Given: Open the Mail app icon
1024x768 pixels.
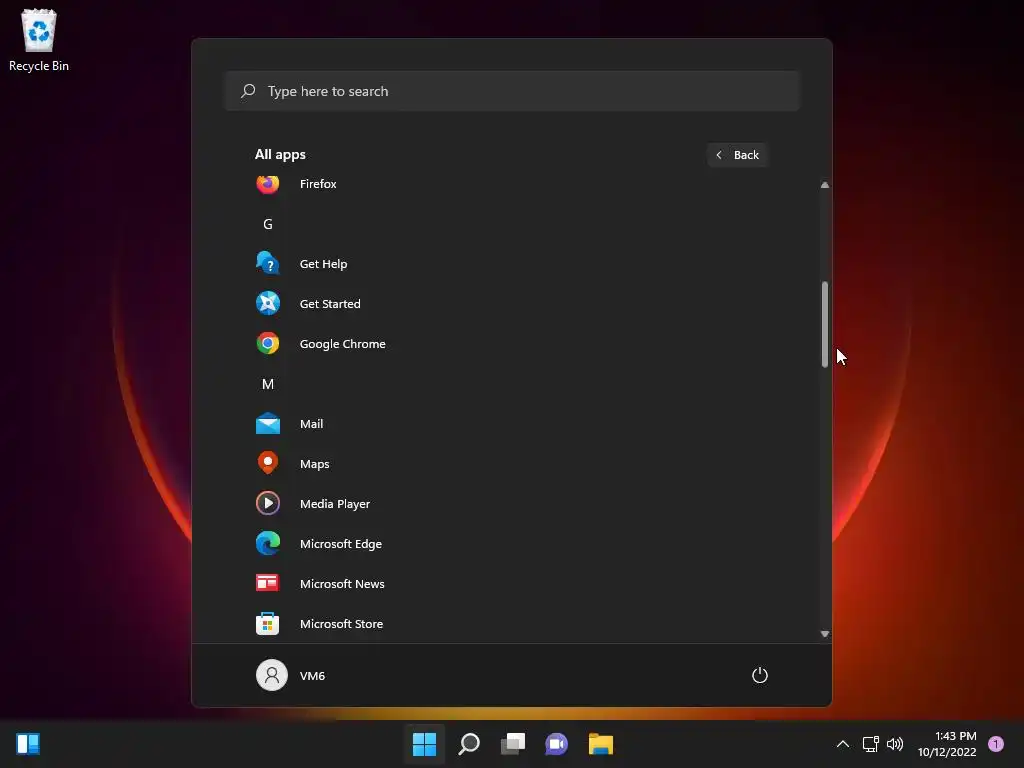Looking at the screenshot, I should (x=268, y=424).
